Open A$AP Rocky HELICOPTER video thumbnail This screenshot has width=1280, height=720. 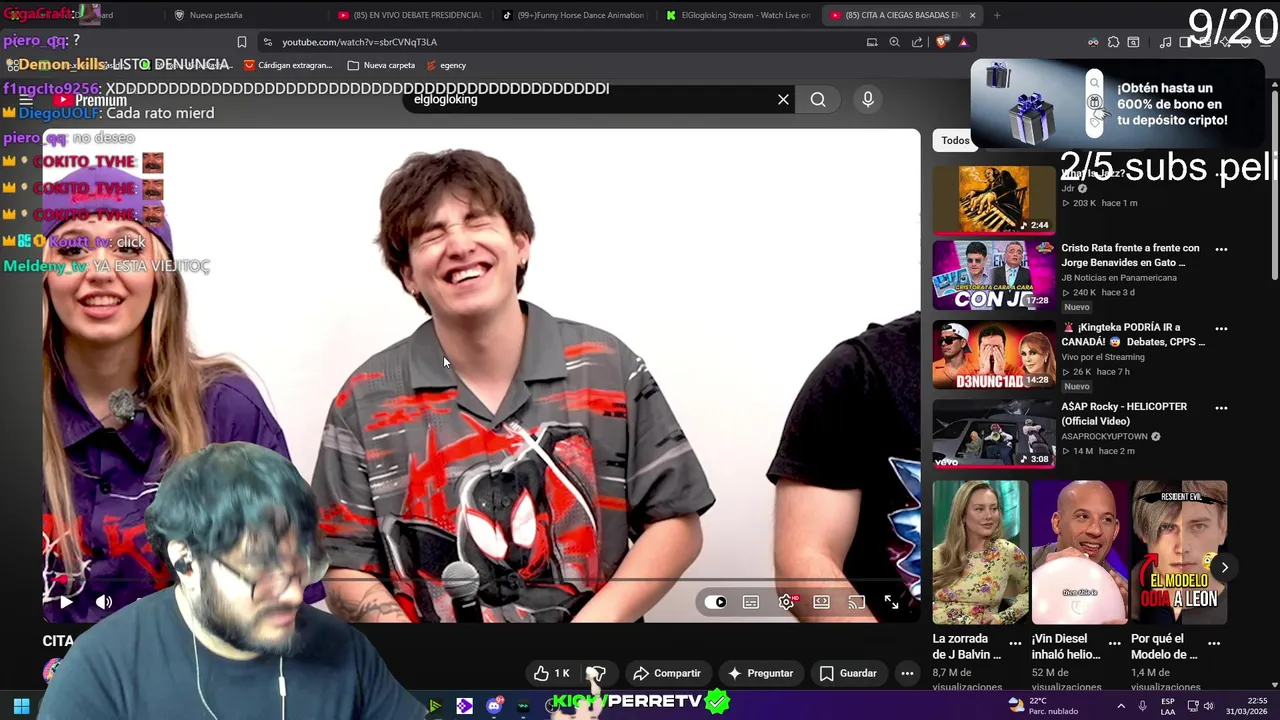click(x=994, y=434)
